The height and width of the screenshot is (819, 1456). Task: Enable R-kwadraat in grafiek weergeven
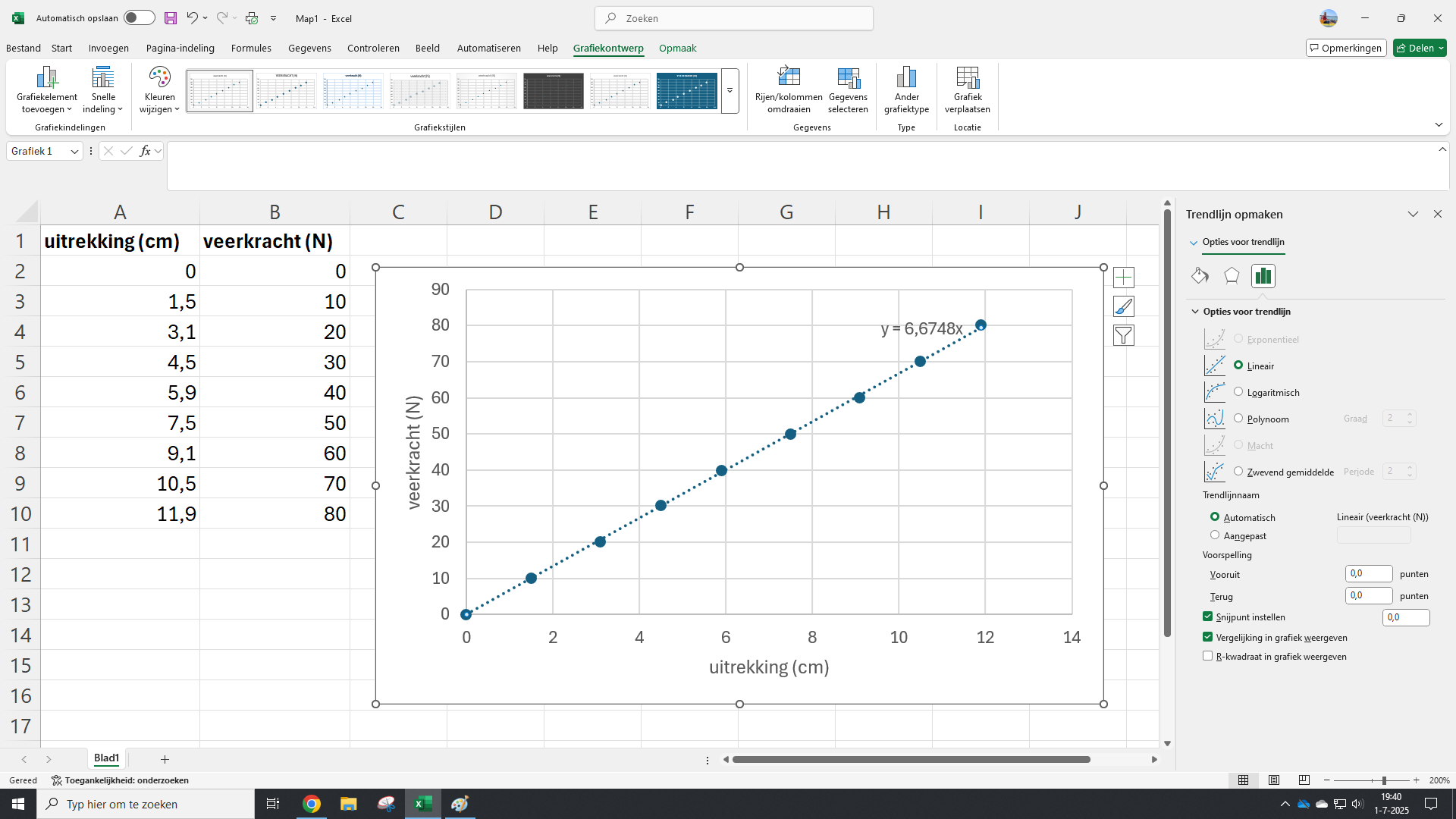(x=1207, y=656)
